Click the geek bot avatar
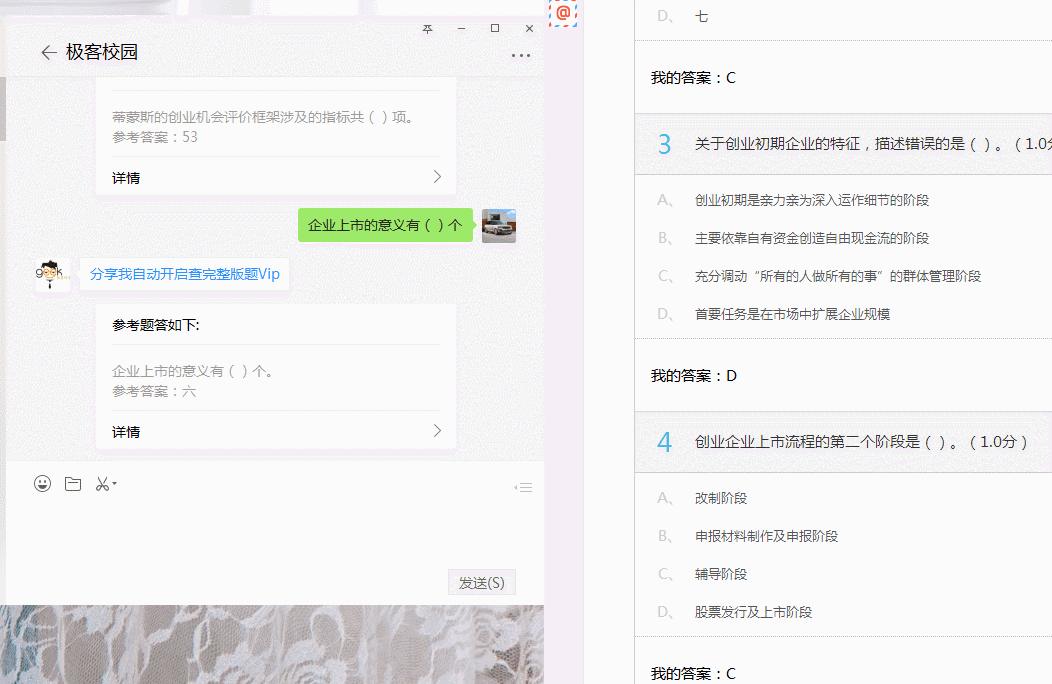 click(52, 274)
